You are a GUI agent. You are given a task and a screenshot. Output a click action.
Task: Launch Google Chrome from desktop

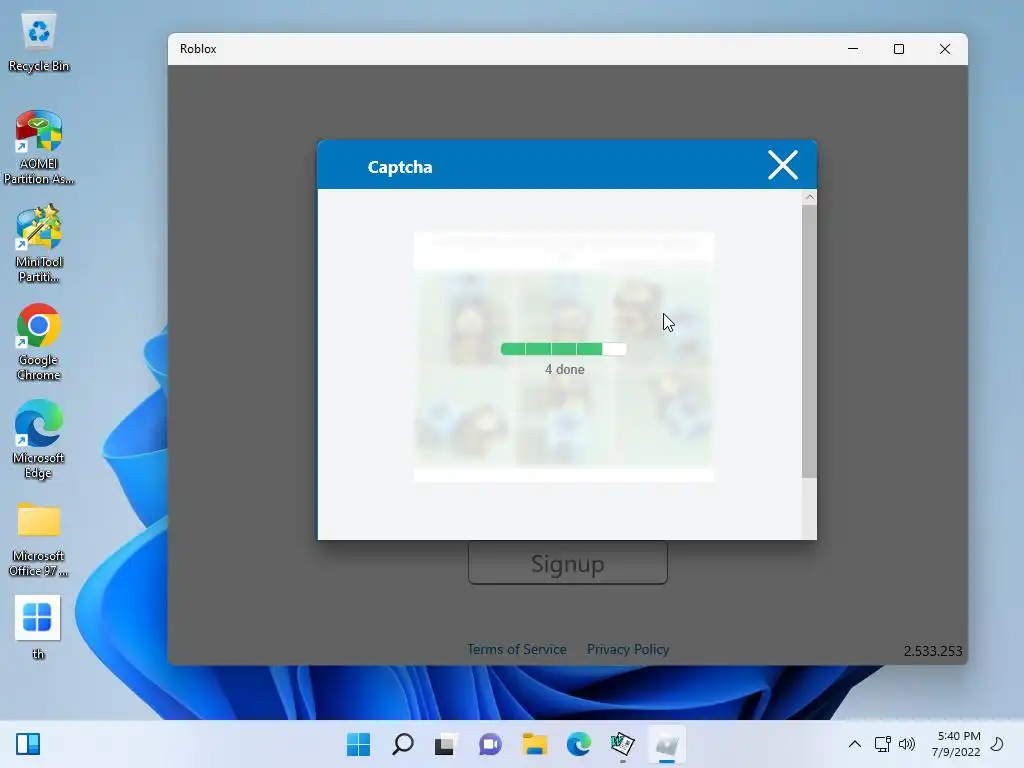pyautogui.click(x=39, y=342)
